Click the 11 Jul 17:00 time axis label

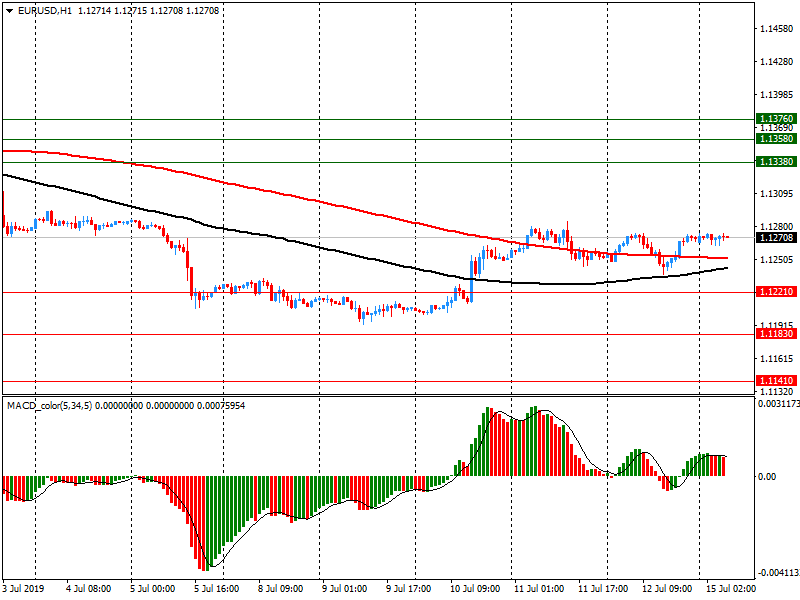tap(603, 588)
